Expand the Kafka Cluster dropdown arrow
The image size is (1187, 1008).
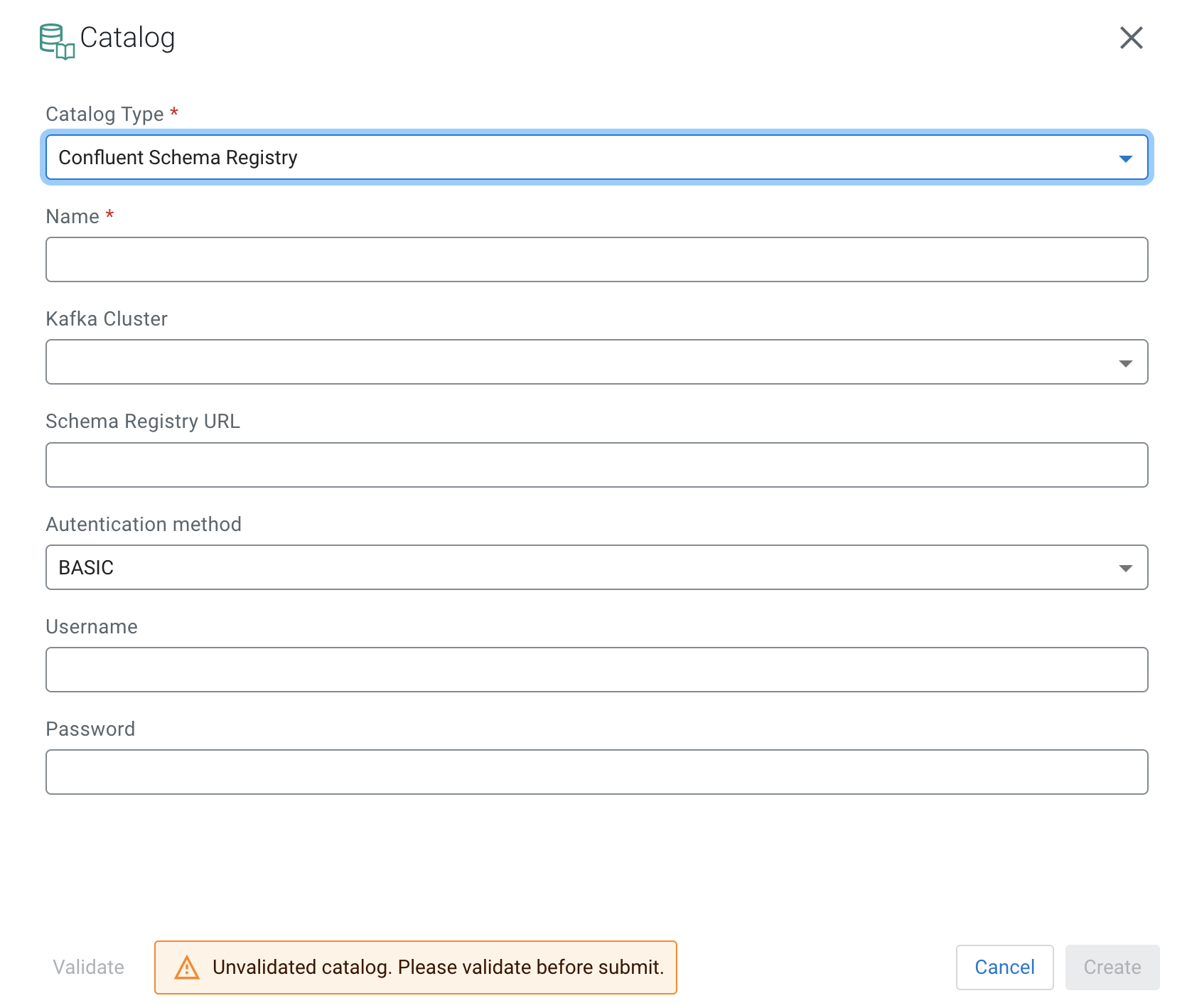[1125, 363]
